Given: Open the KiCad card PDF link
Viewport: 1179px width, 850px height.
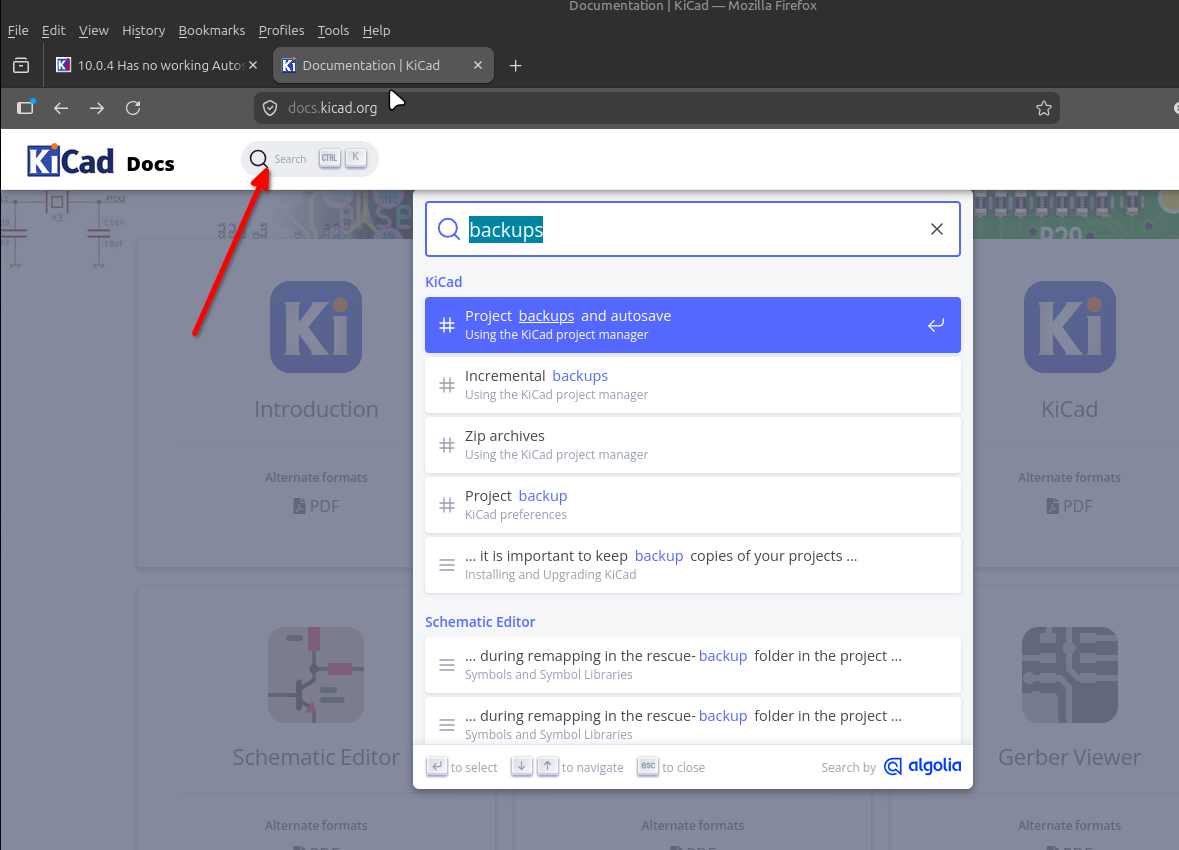Looking at the screenshot, I should [1069, 506].
